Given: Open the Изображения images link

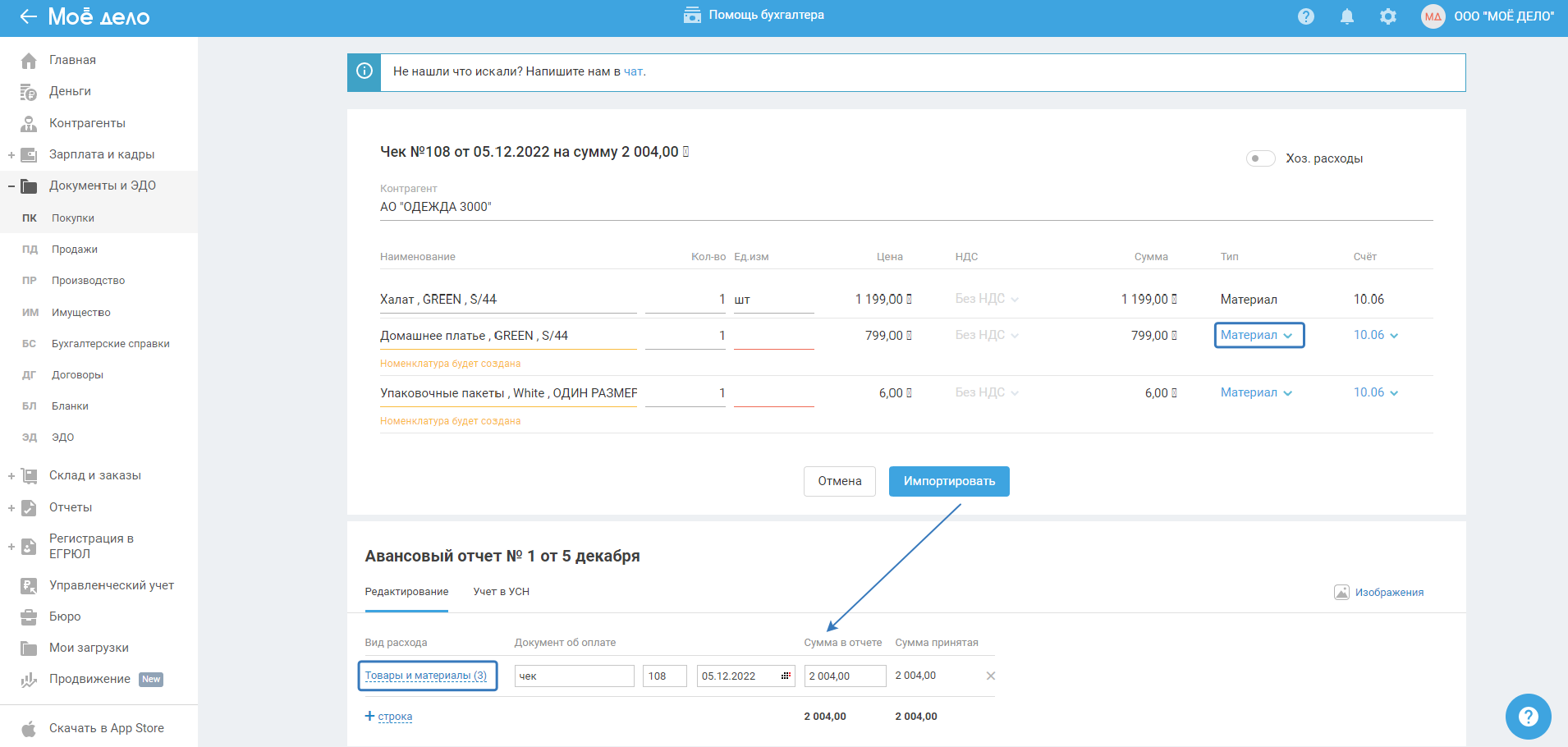Looking at the screenshot, I should 1388,592.
